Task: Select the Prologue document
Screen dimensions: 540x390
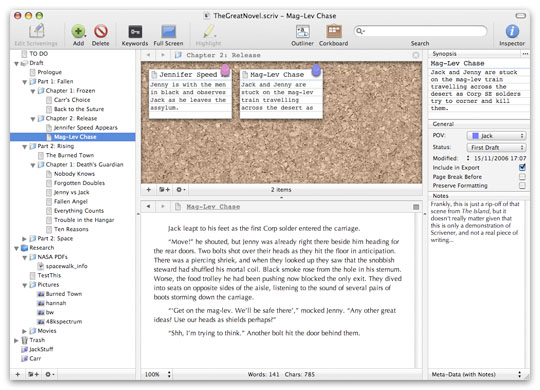Action: pyautogui.click(x=50, y=72)
